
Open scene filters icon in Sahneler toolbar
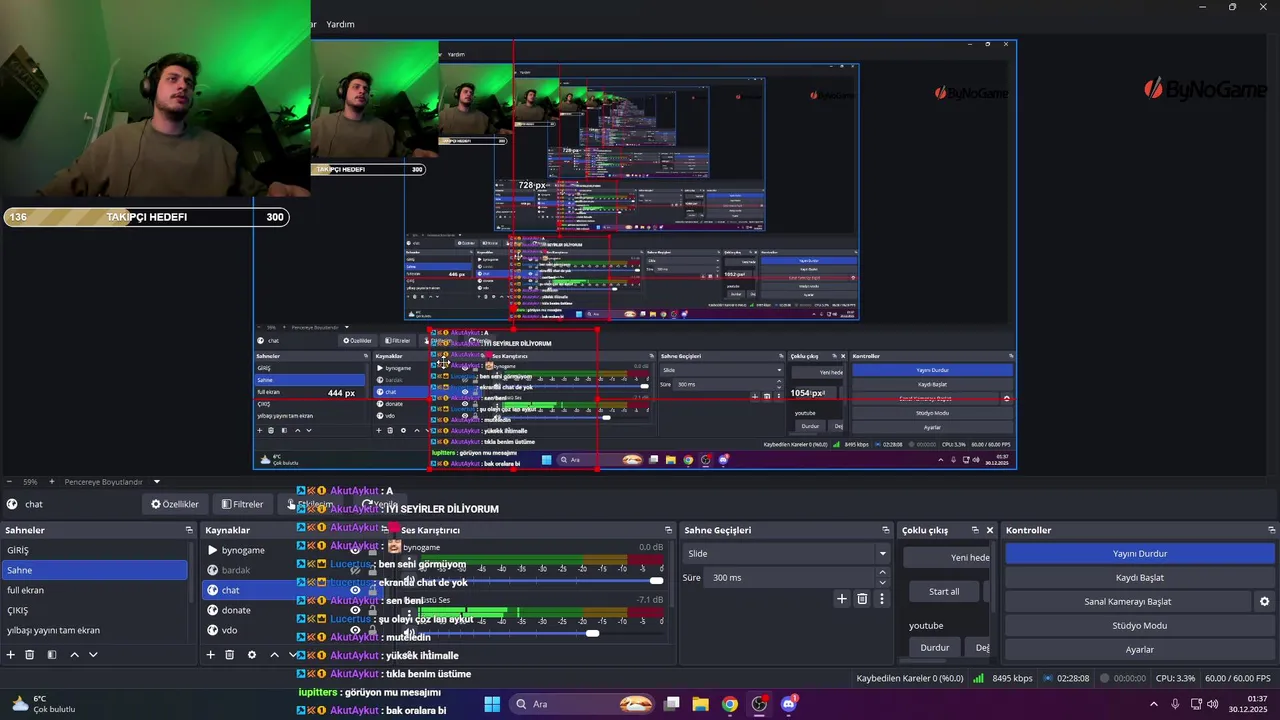click(52, 655)
